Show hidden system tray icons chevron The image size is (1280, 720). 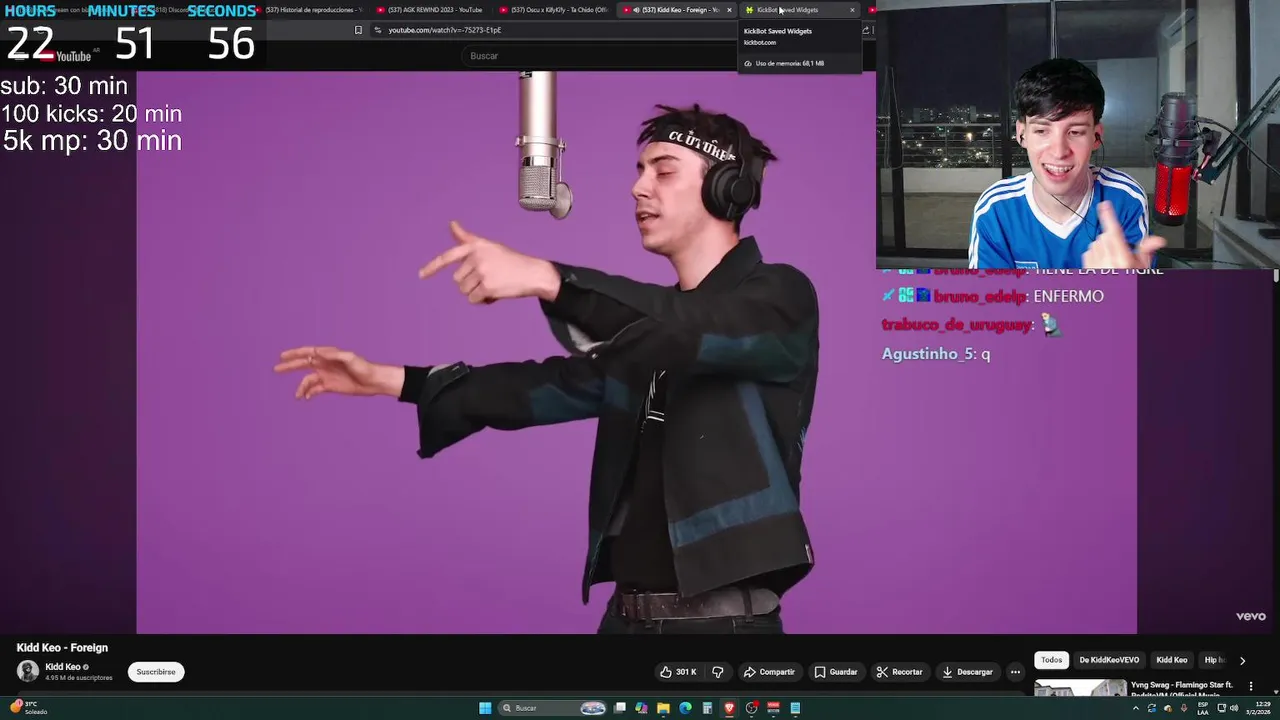point(1135,708)
